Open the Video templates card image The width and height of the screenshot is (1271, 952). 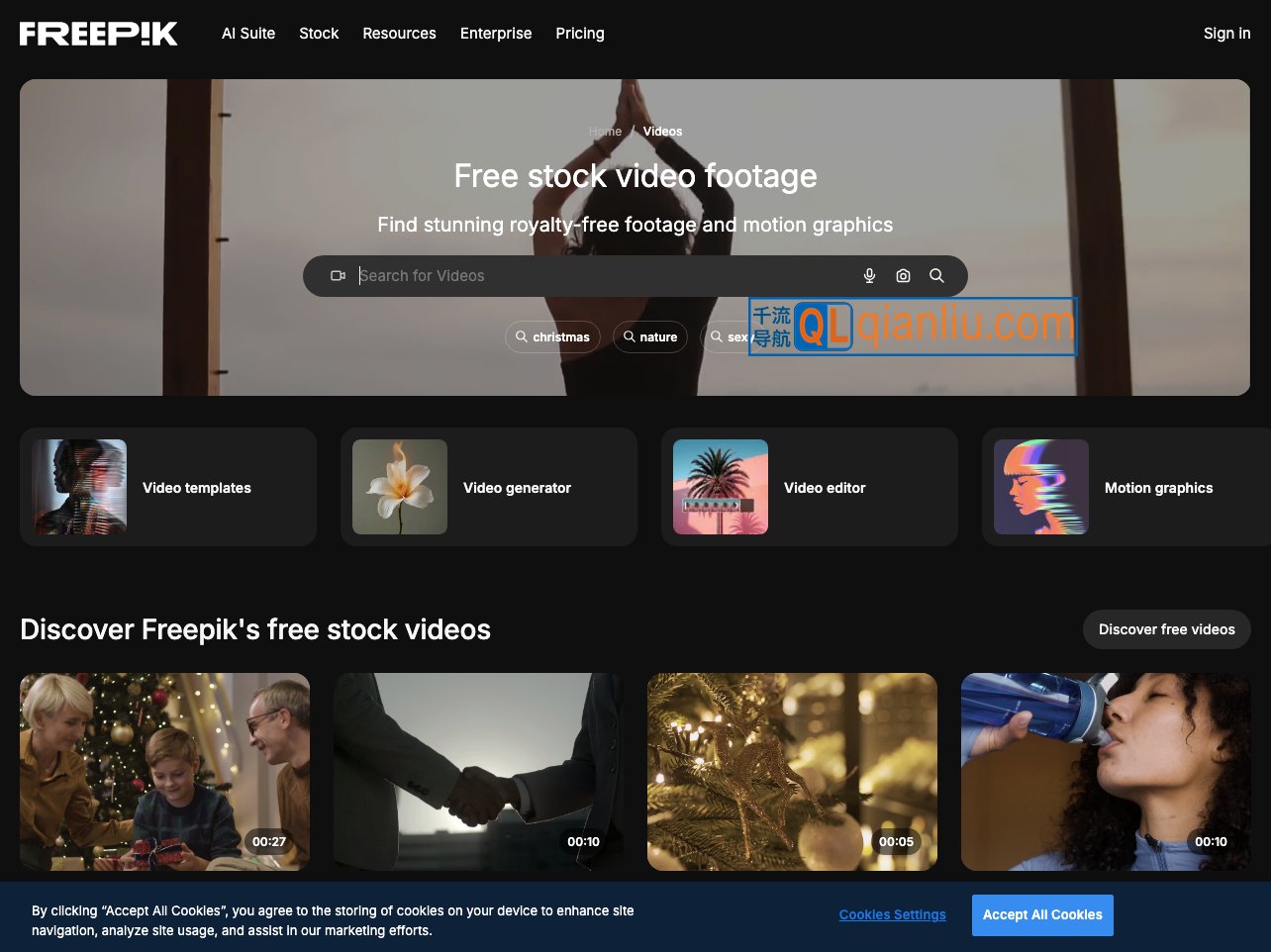(x=79, y=487)
